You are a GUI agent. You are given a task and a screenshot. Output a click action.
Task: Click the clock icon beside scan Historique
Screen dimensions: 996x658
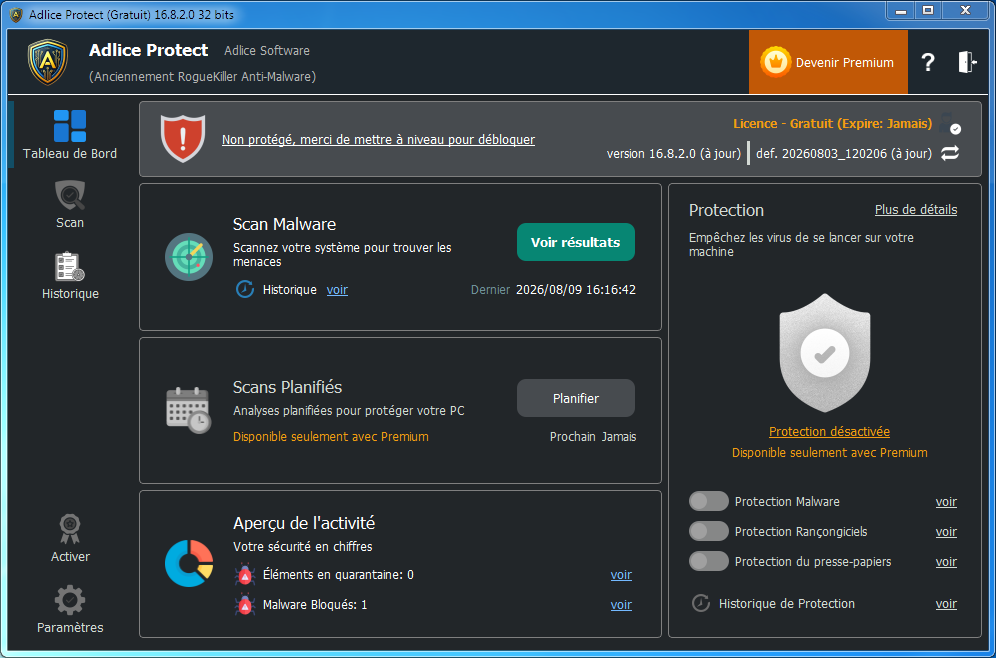pos(245,290)
